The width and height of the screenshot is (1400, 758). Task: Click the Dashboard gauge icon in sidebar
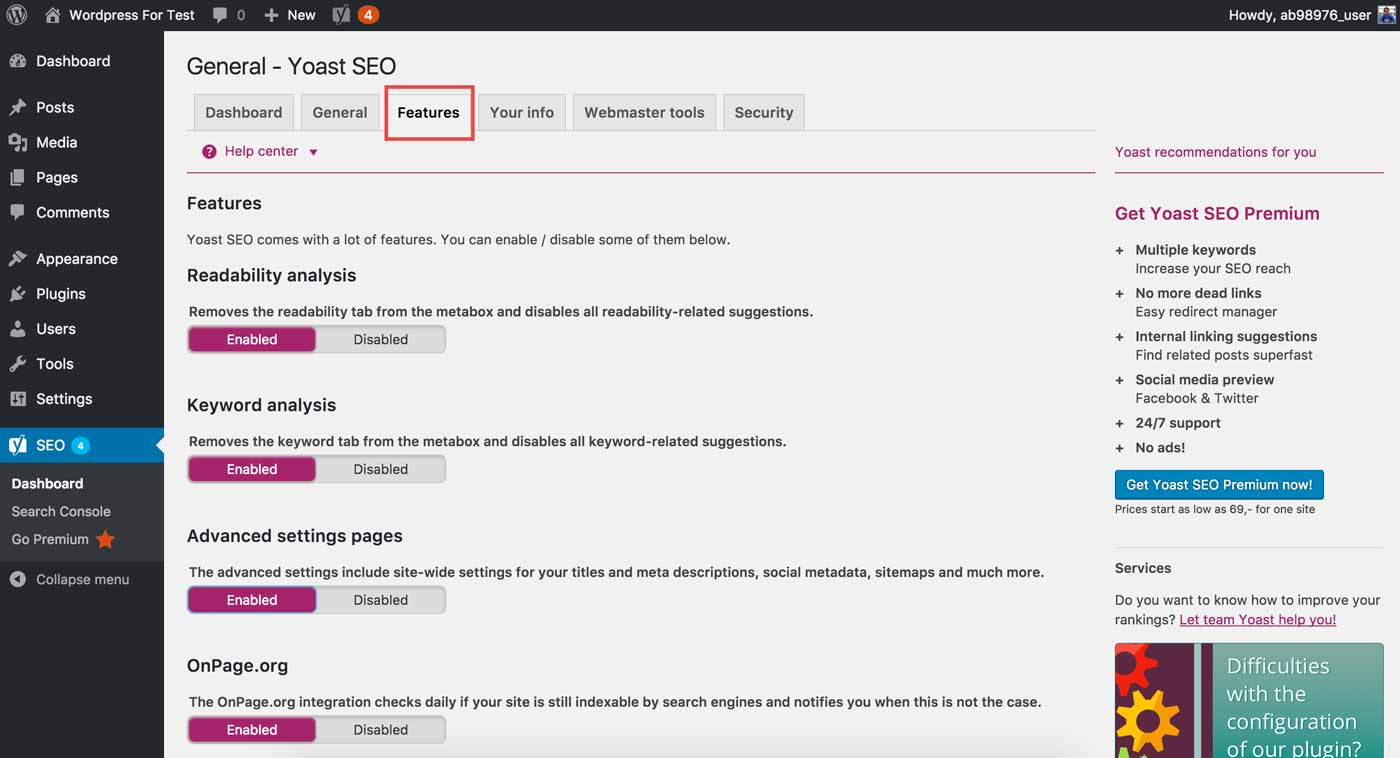pos(17,61)
